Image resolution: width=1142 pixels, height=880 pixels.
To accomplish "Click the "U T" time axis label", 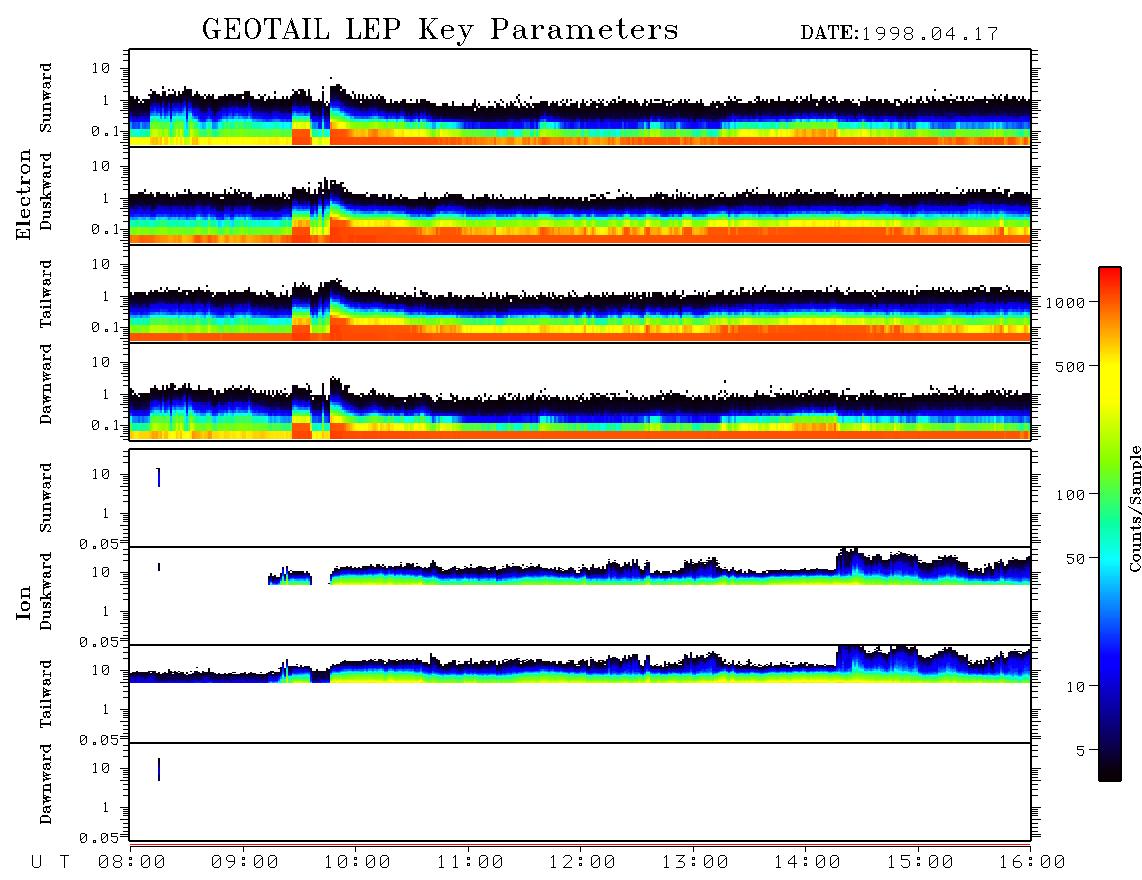I will tap(51, 863).
